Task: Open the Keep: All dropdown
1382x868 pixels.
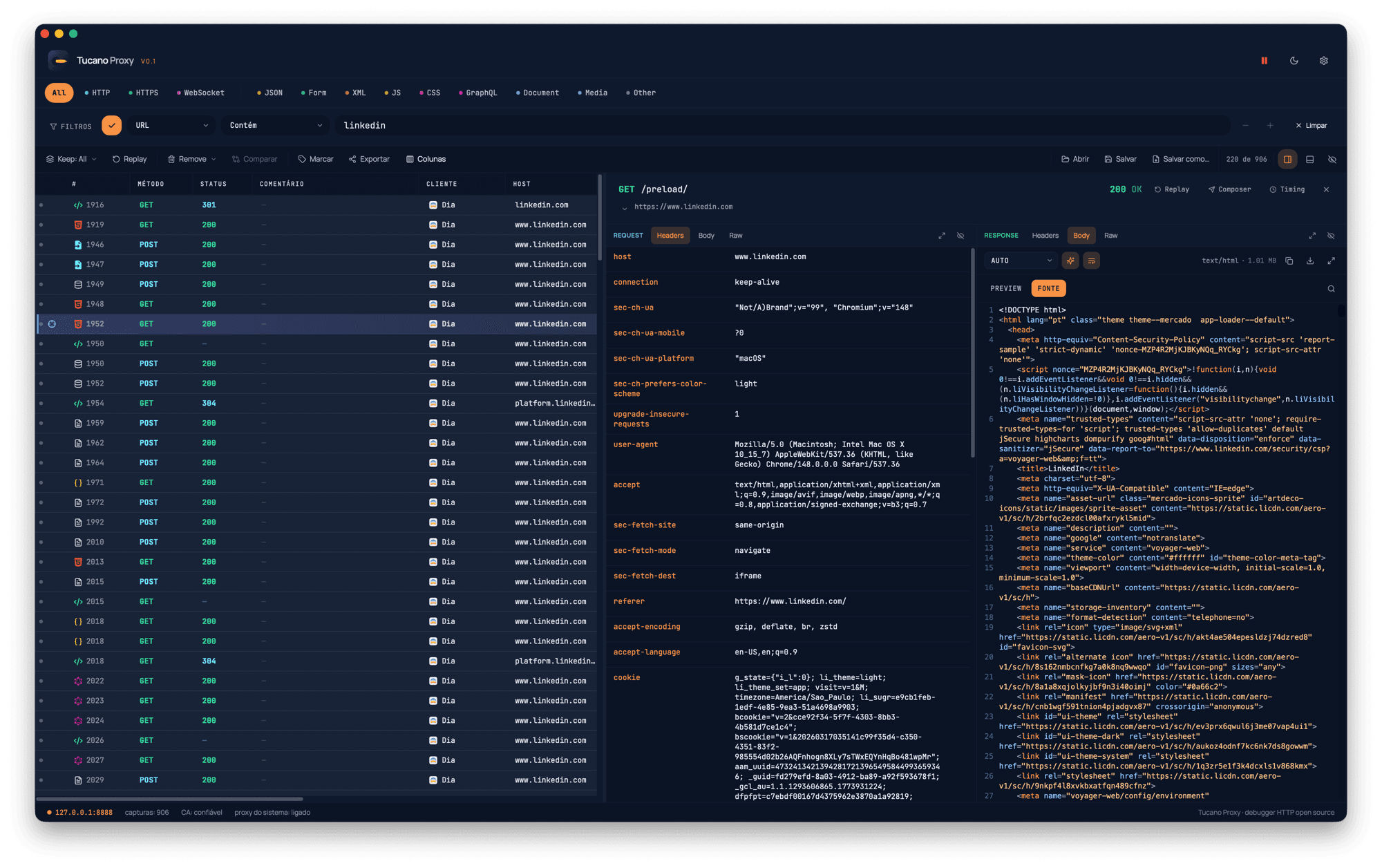Action: (x=71, y=159)
